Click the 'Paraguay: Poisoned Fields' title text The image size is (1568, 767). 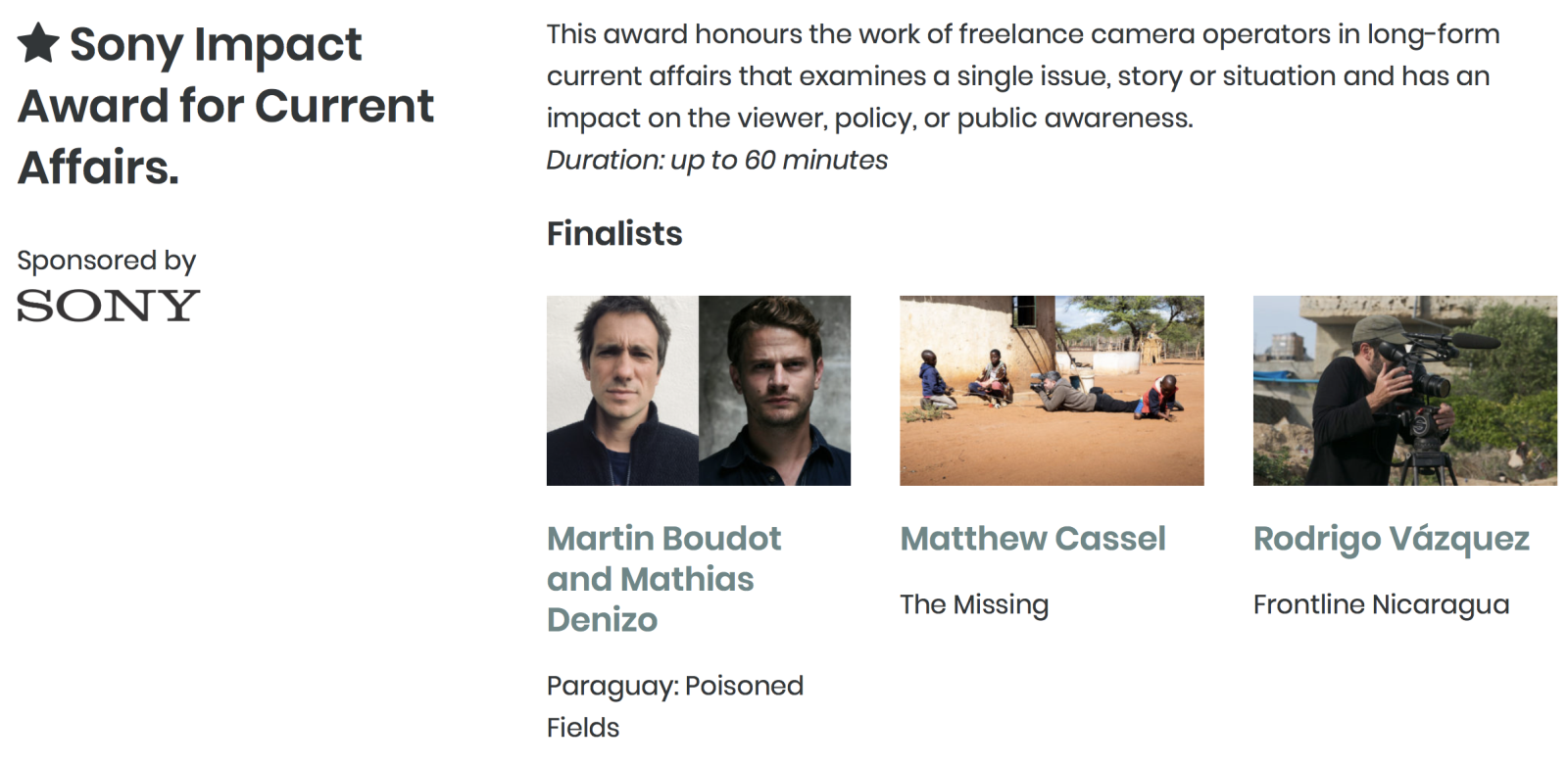pyautogui.click(x=675, y=706)
